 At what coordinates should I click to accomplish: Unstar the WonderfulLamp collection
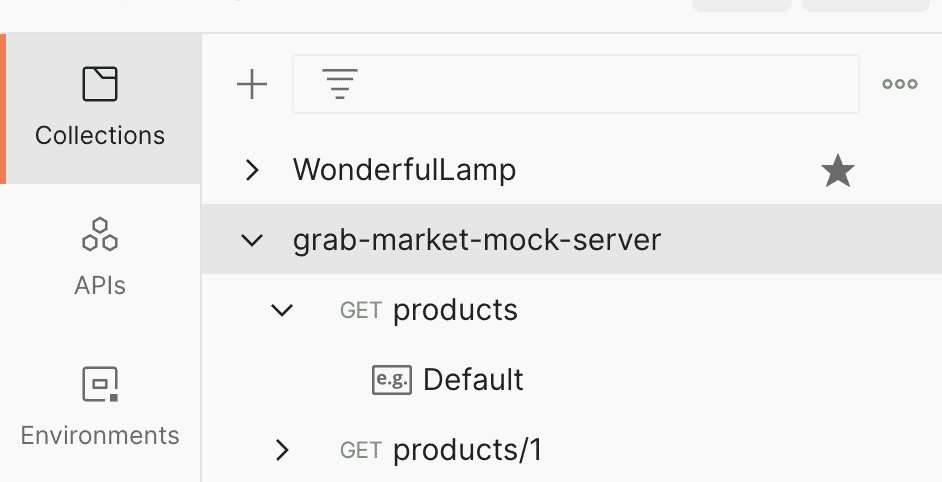(837, 171)
